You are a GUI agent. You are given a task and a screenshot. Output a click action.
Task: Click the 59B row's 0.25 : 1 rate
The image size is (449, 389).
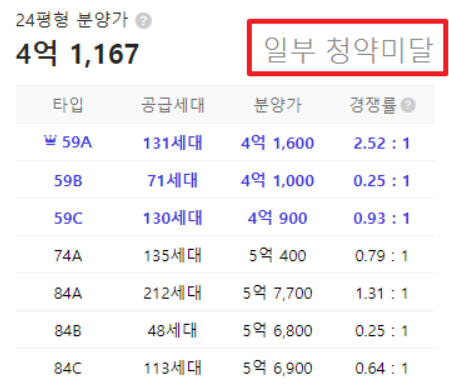click(381, 181)
